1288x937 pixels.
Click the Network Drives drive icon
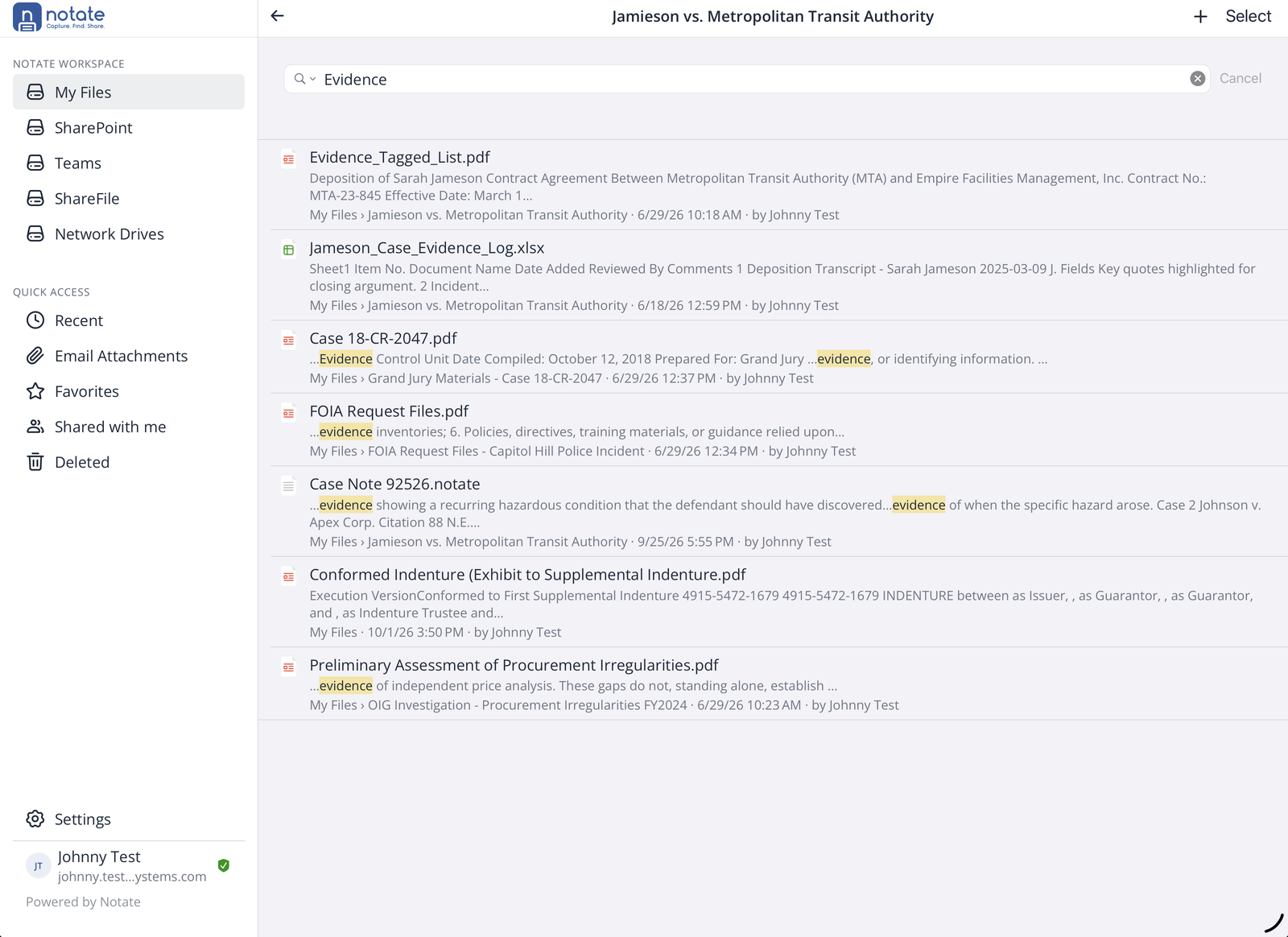pos(35,233)
